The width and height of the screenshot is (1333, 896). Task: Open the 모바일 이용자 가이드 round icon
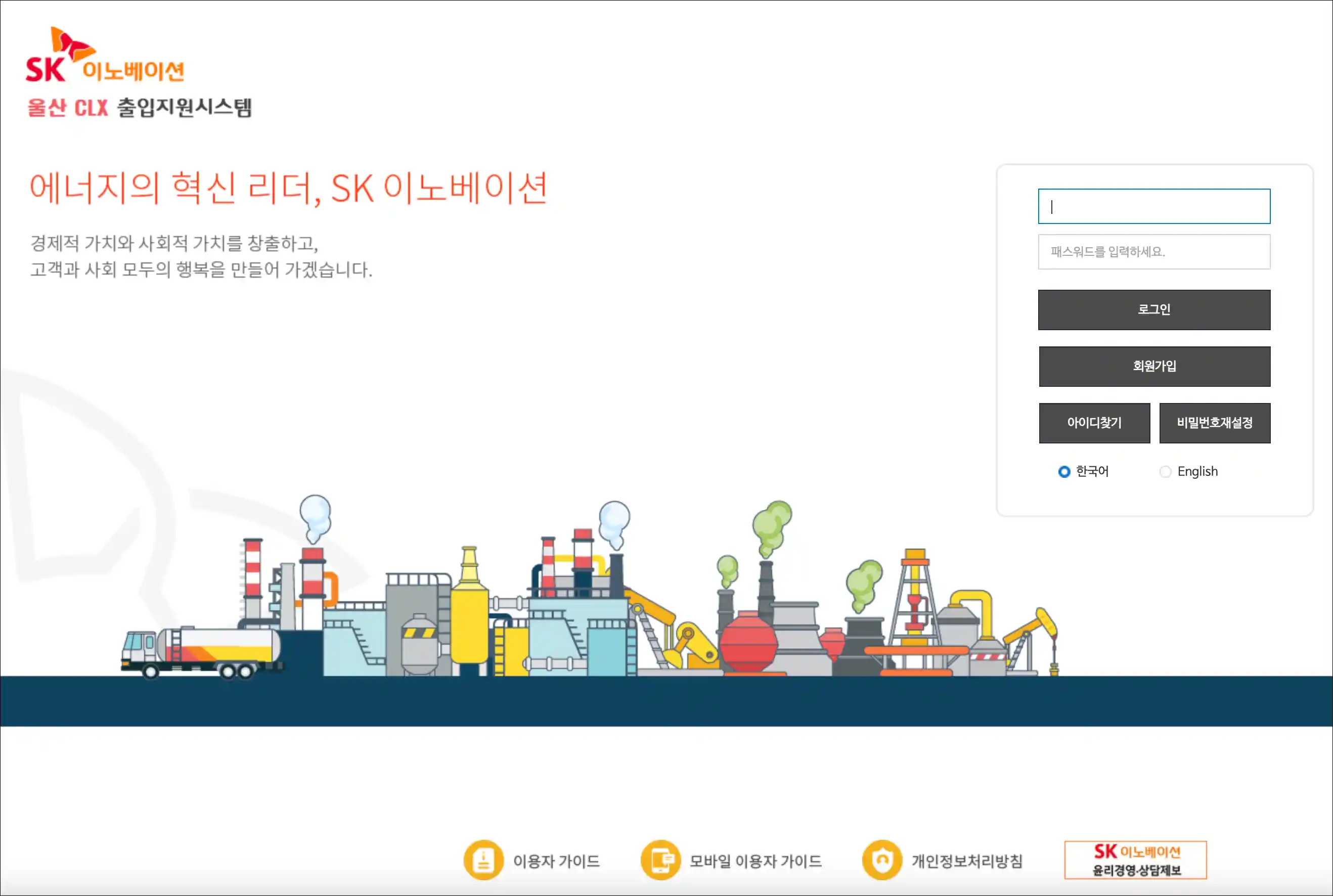[660, 860]
